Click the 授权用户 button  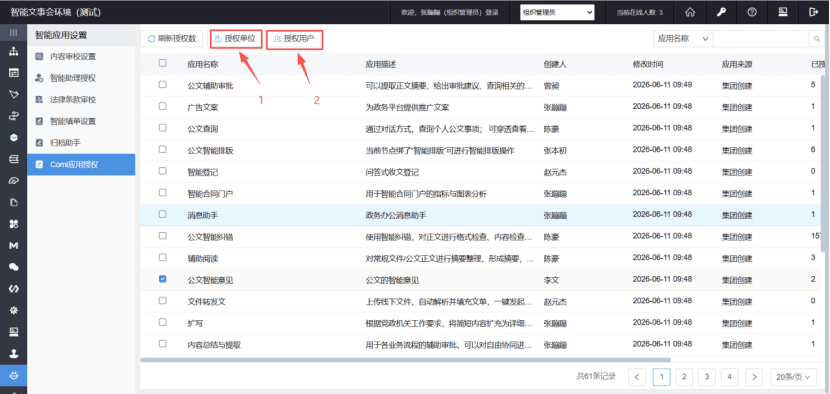295,39
